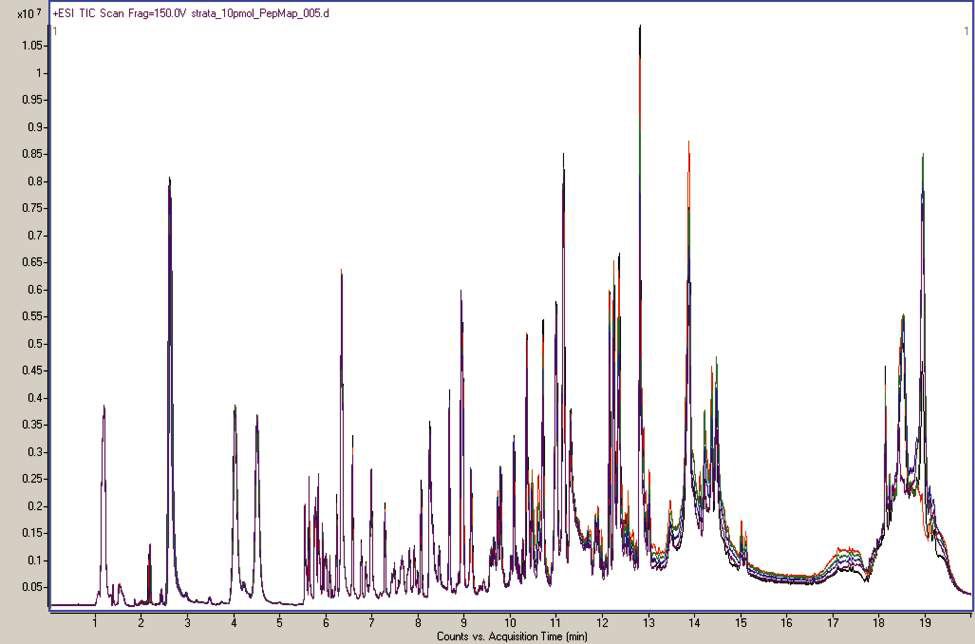
Task: Click y-axis tick label 0.6
Action: point(33,289)
